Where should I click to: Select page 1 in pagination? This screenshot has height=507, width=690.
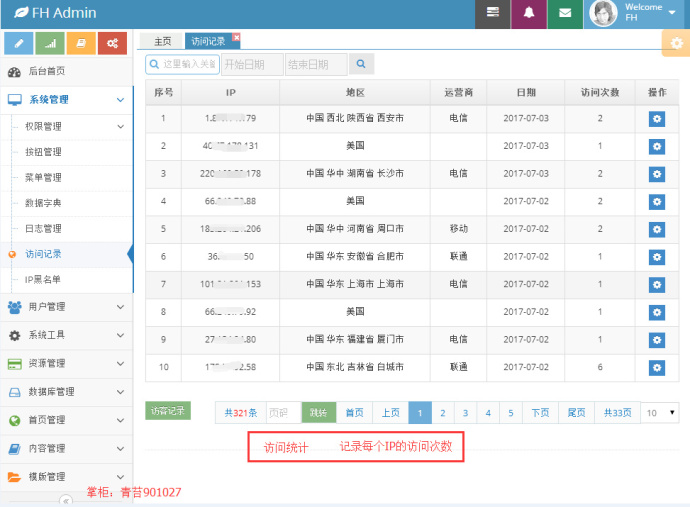(x=420, y=413)
